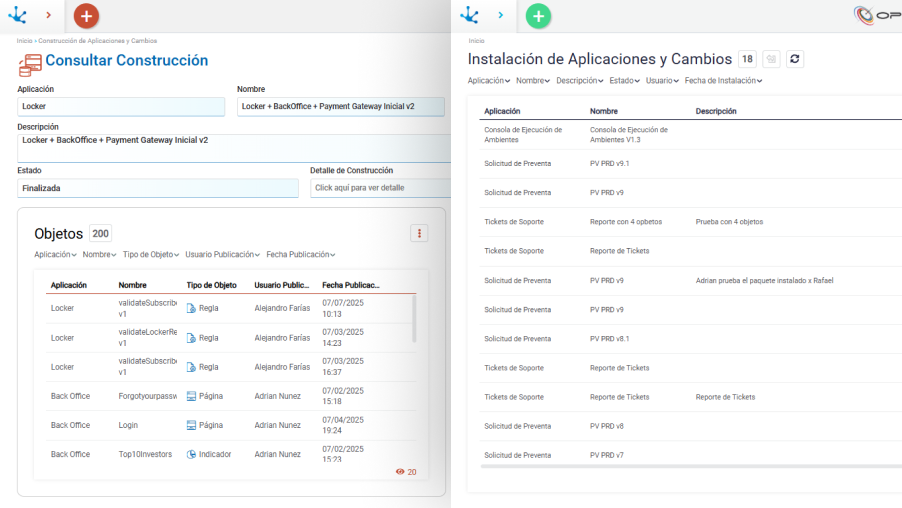Select the Login row in Objetos grid
Screen dimensions: 902x508
(x=231, y=425)
